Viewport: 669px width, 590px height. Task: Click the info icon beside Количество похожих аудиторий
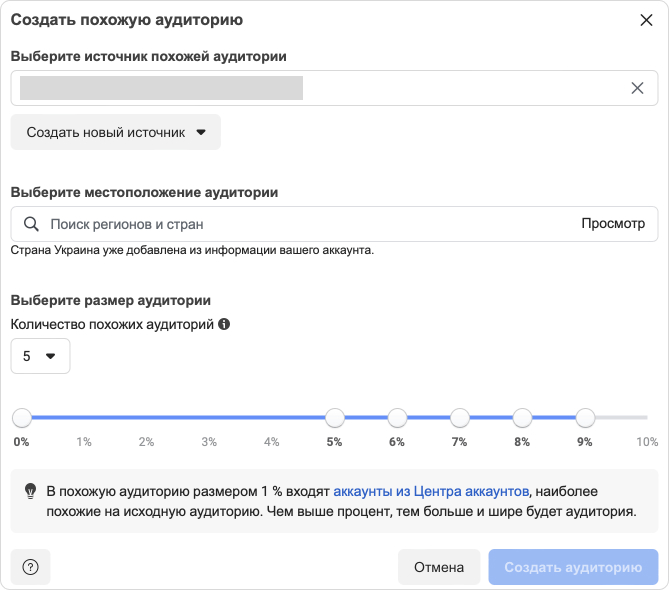coord(224,324)
